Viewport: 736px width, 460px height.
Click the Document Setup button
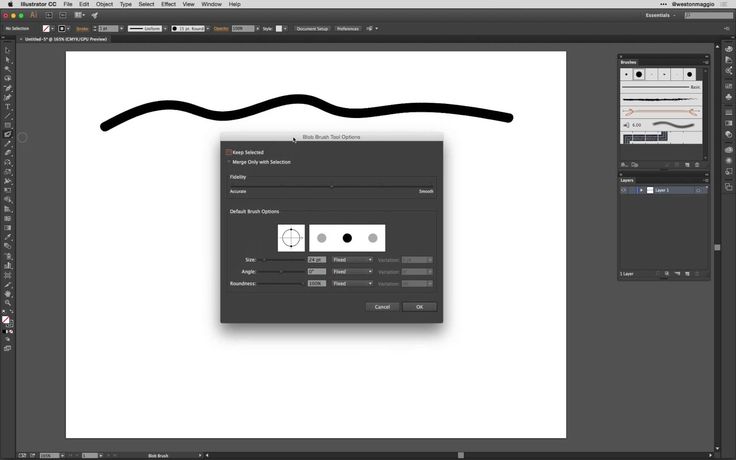[312, 29]
